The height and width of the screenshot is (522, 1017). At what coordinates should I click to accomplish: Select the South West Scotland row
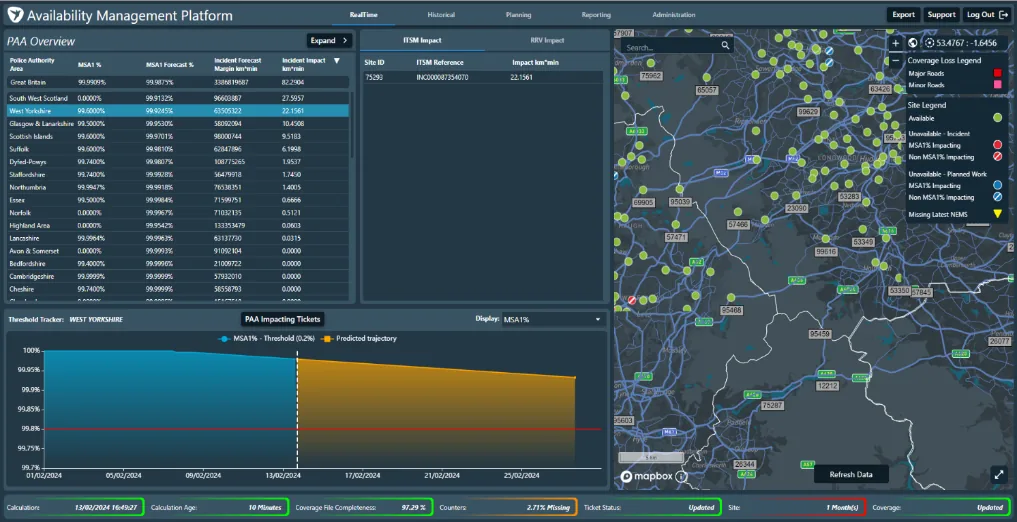click(x=178, y=99)
